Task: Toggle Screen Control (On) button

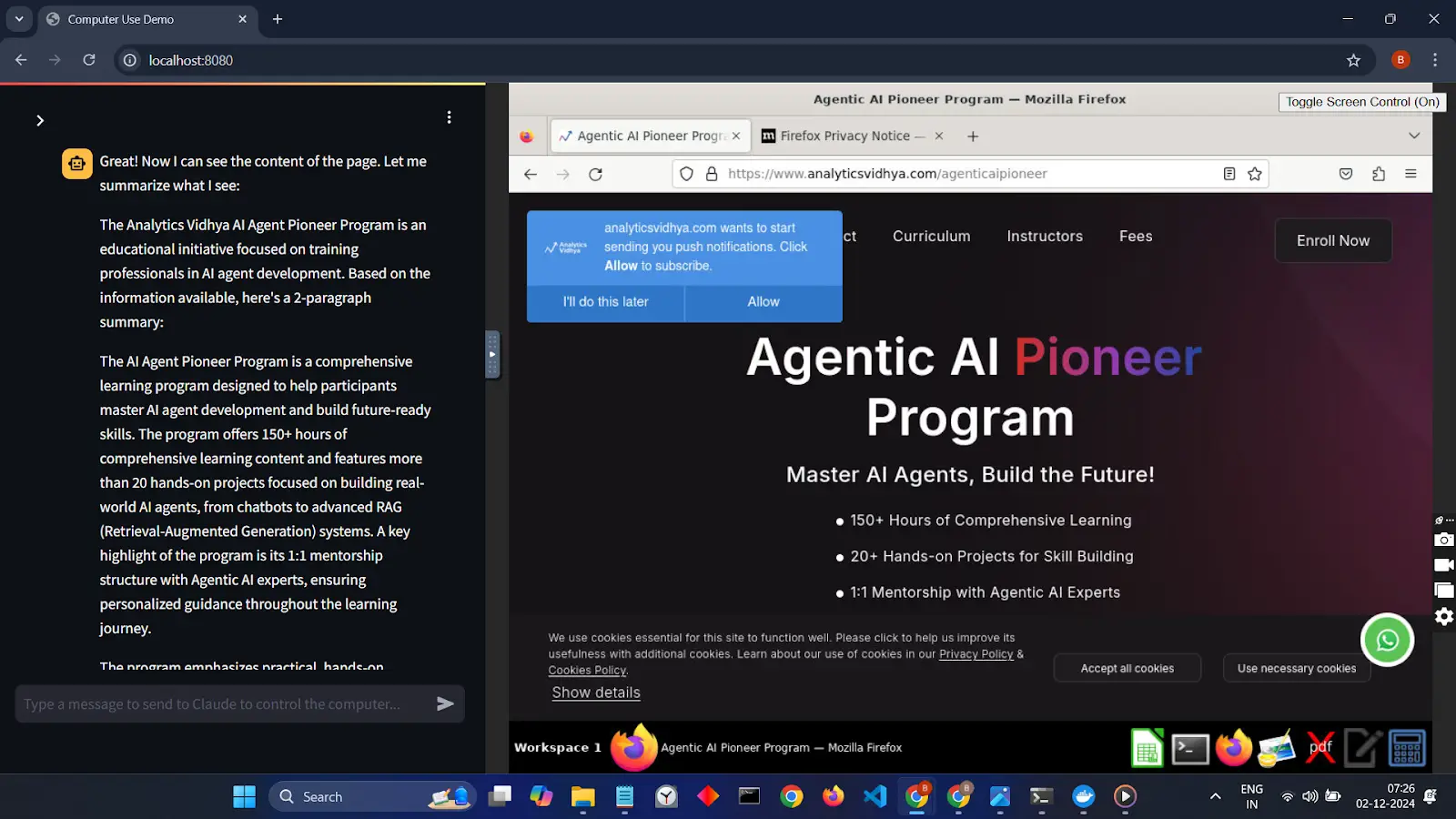Action: 1362,102
